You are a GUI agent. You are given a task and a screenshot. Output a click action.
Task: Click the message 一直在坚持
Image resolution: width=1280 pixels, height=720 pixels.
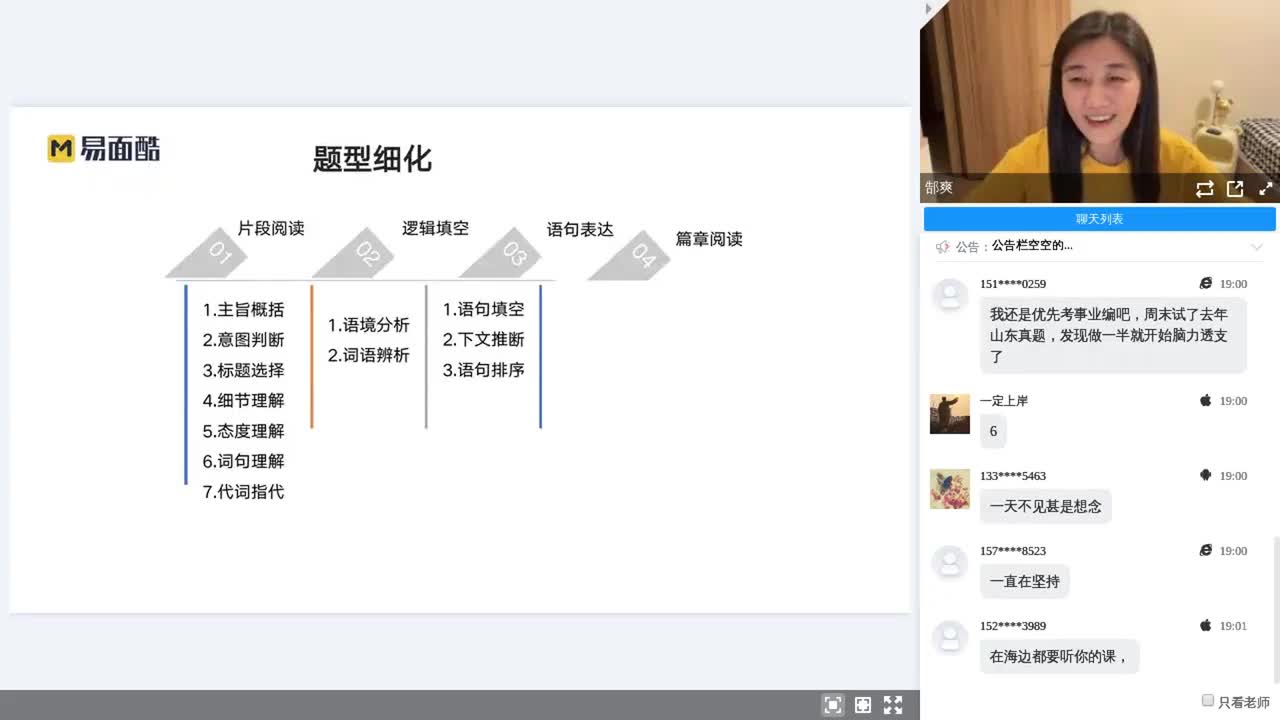tap(1024, 581)
